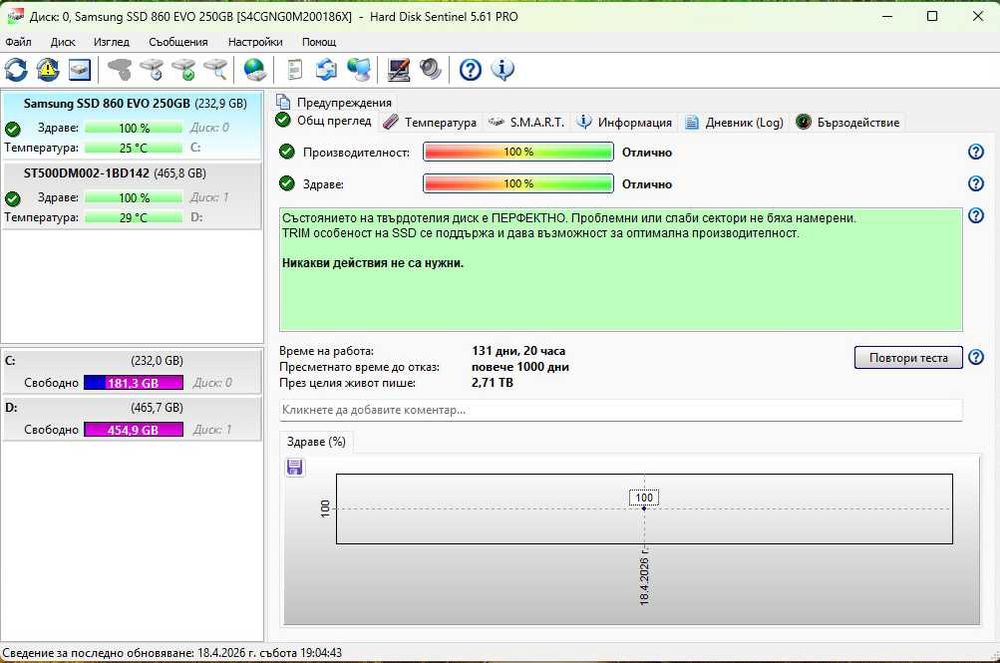Maximize the Hard Disk Sentinel window
This screenshot has height=663, width=1000.
click(x=932, y=16)
